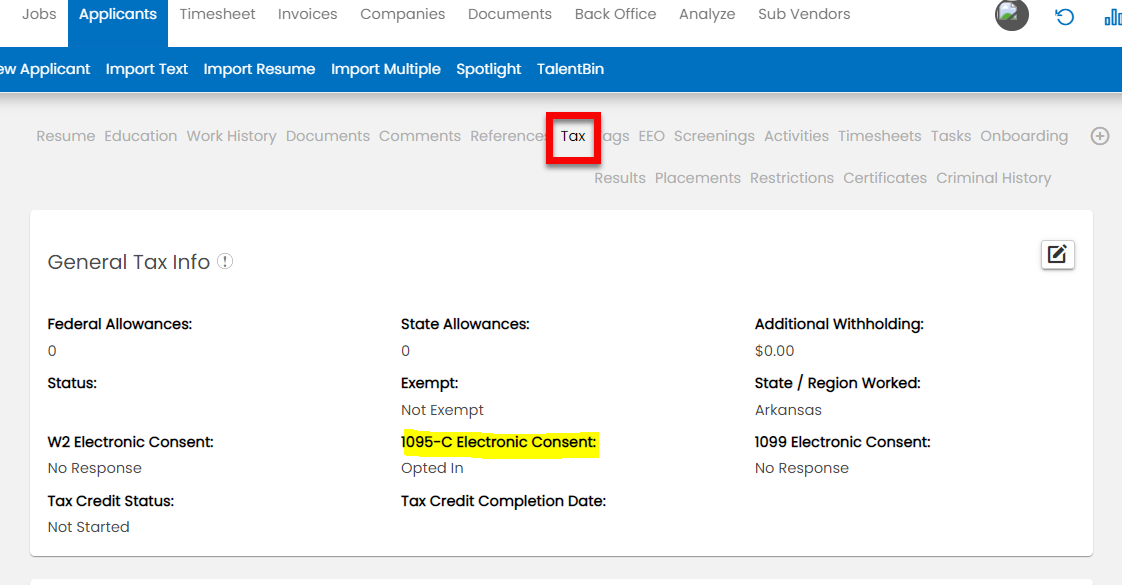1122x585 pixels.
Task: Open the Back Office menu
Action: (615, 14)
